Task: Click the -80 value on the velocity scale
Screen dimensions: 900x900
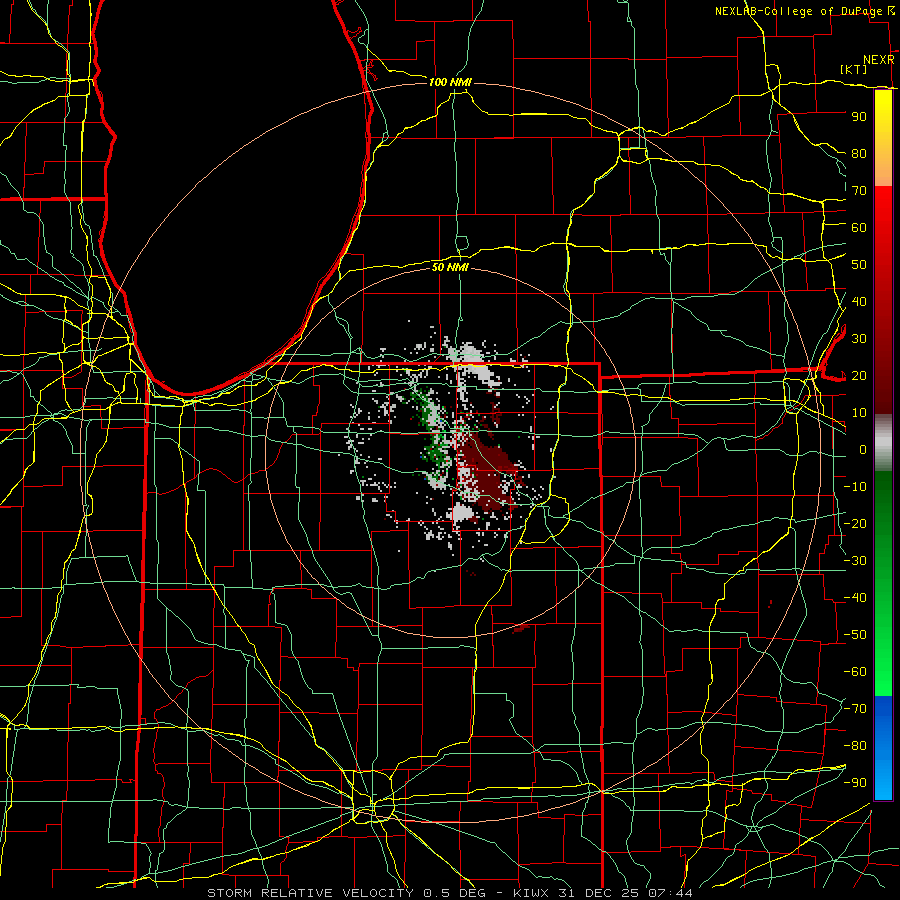Action: [x=855, y=746]
